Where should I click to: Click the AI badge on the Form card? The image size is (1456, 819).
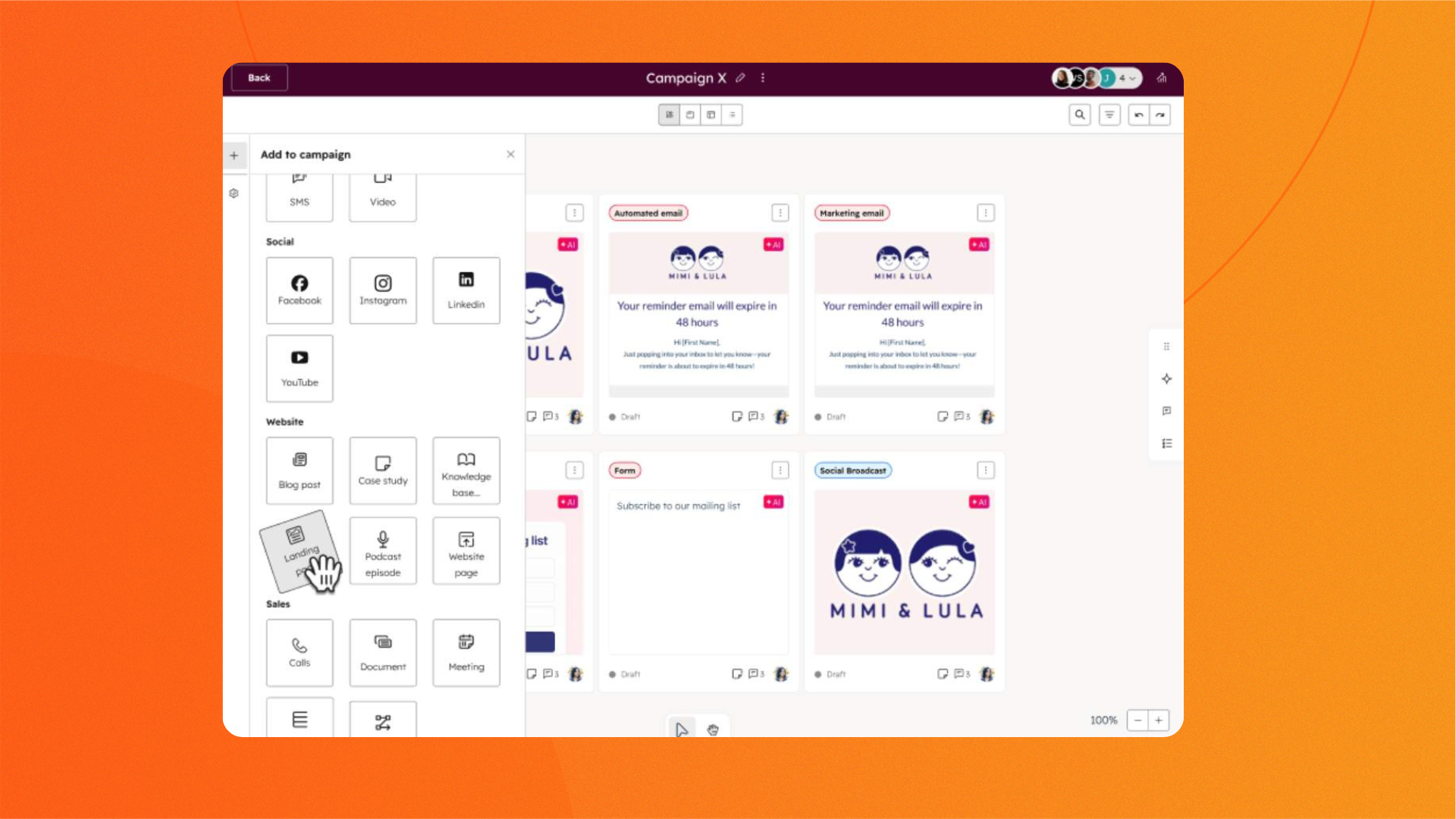(773, 502)
